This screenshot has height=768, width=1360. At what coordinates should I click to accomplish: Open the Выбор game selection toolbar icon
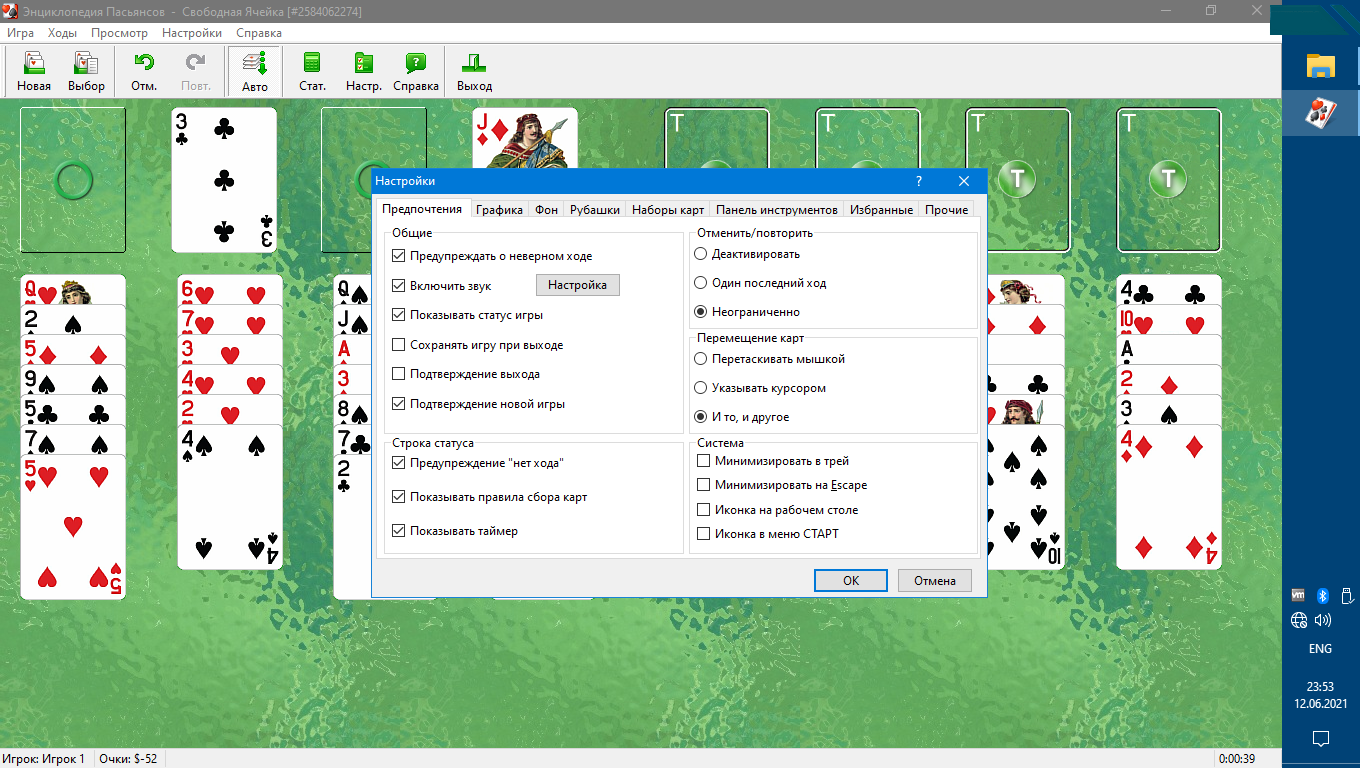[x=86, y=71]
